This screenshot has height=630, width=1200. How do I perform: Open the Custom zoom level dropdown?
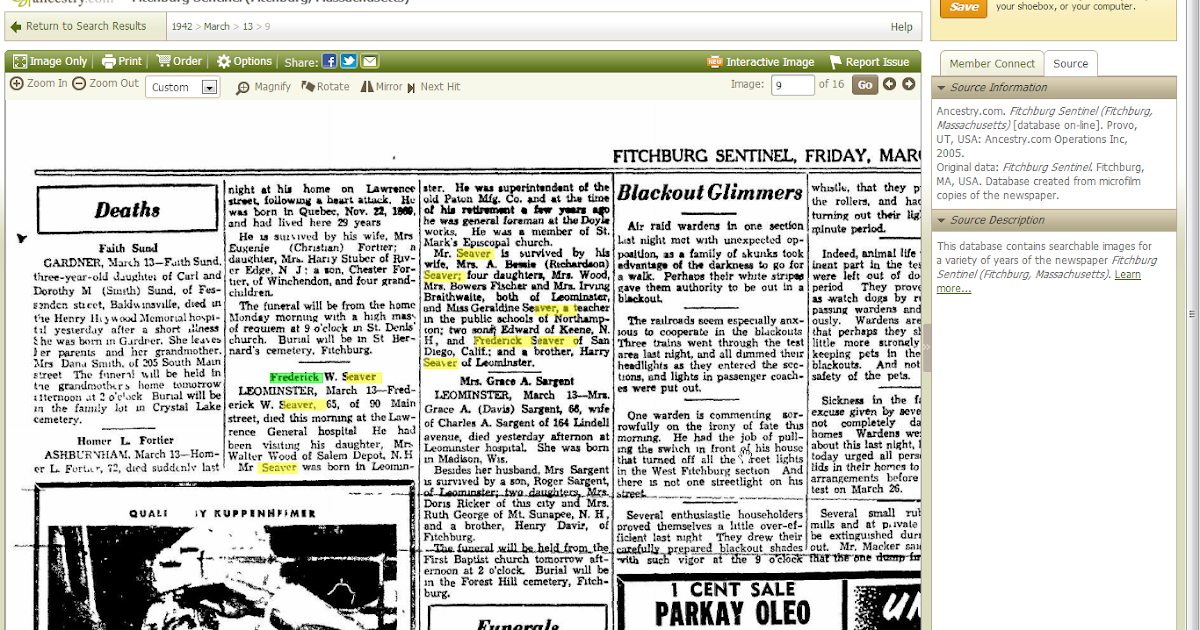[183, 87]
